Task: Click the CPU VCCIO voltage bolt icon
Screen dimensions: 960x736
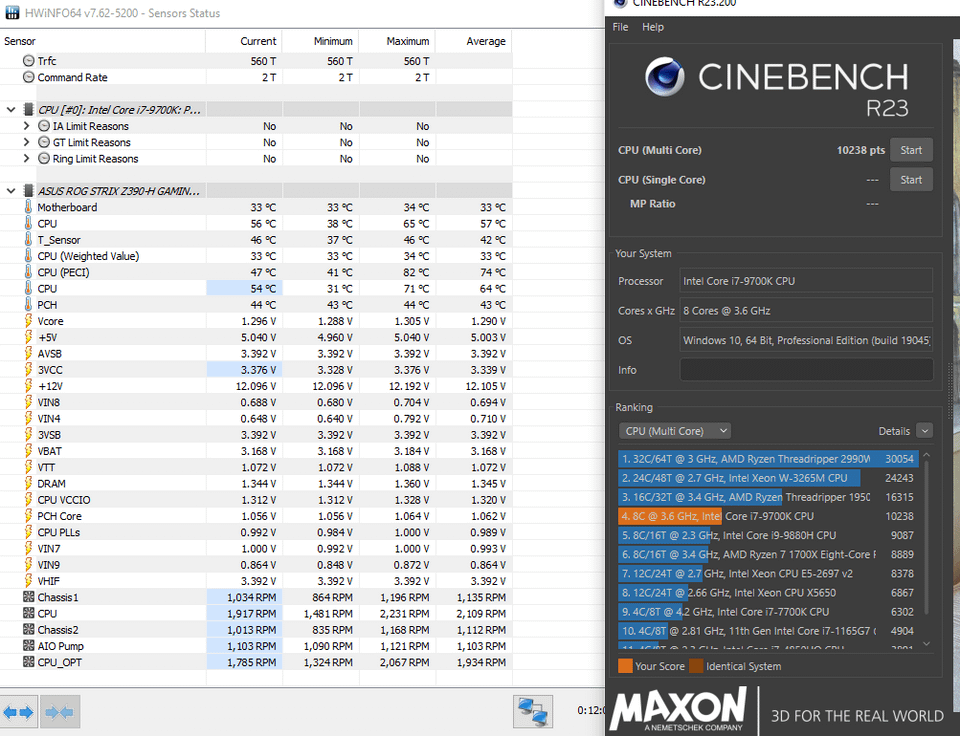Action: point(28,500)
